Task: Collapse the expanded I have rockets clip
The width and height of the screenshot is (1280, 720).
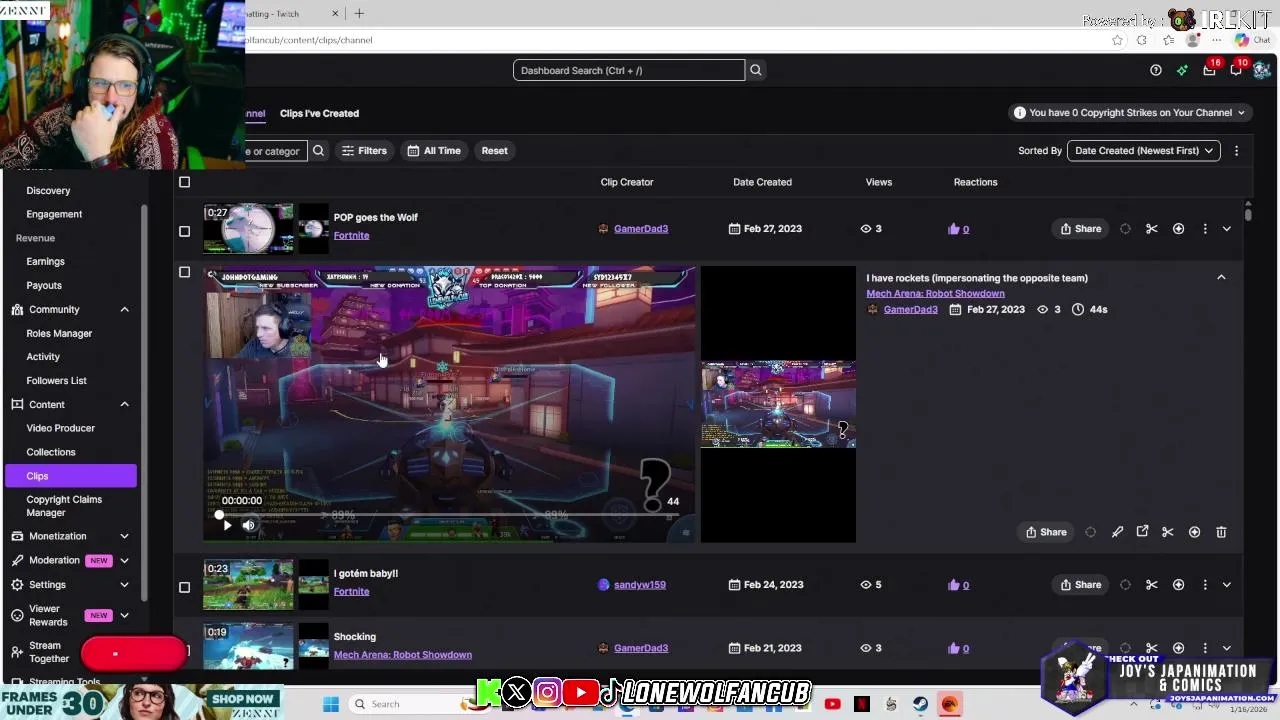Action: click(1221, 277)
